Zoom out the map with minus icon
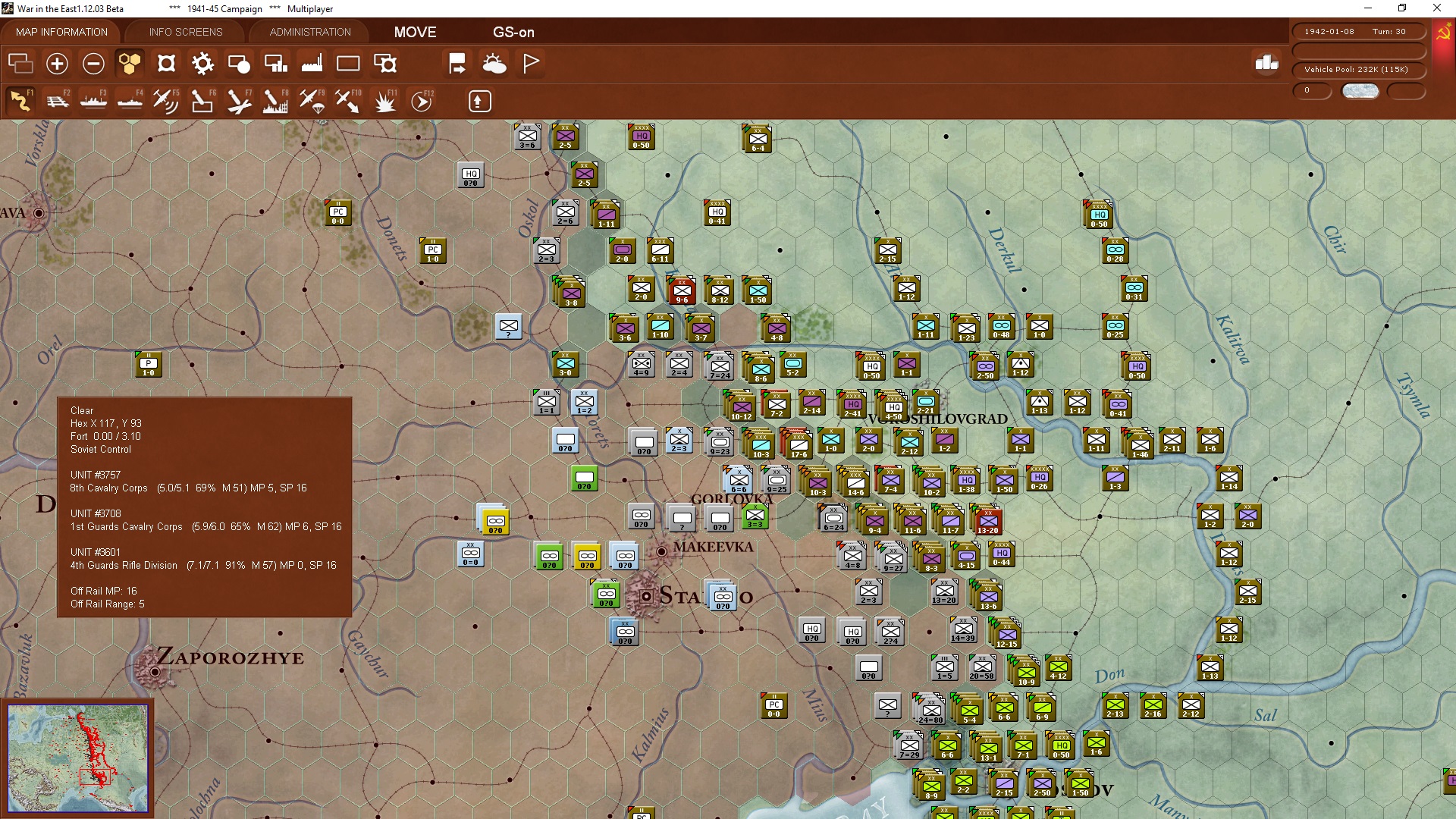The image size is (1456, 819). pos(93,64)
